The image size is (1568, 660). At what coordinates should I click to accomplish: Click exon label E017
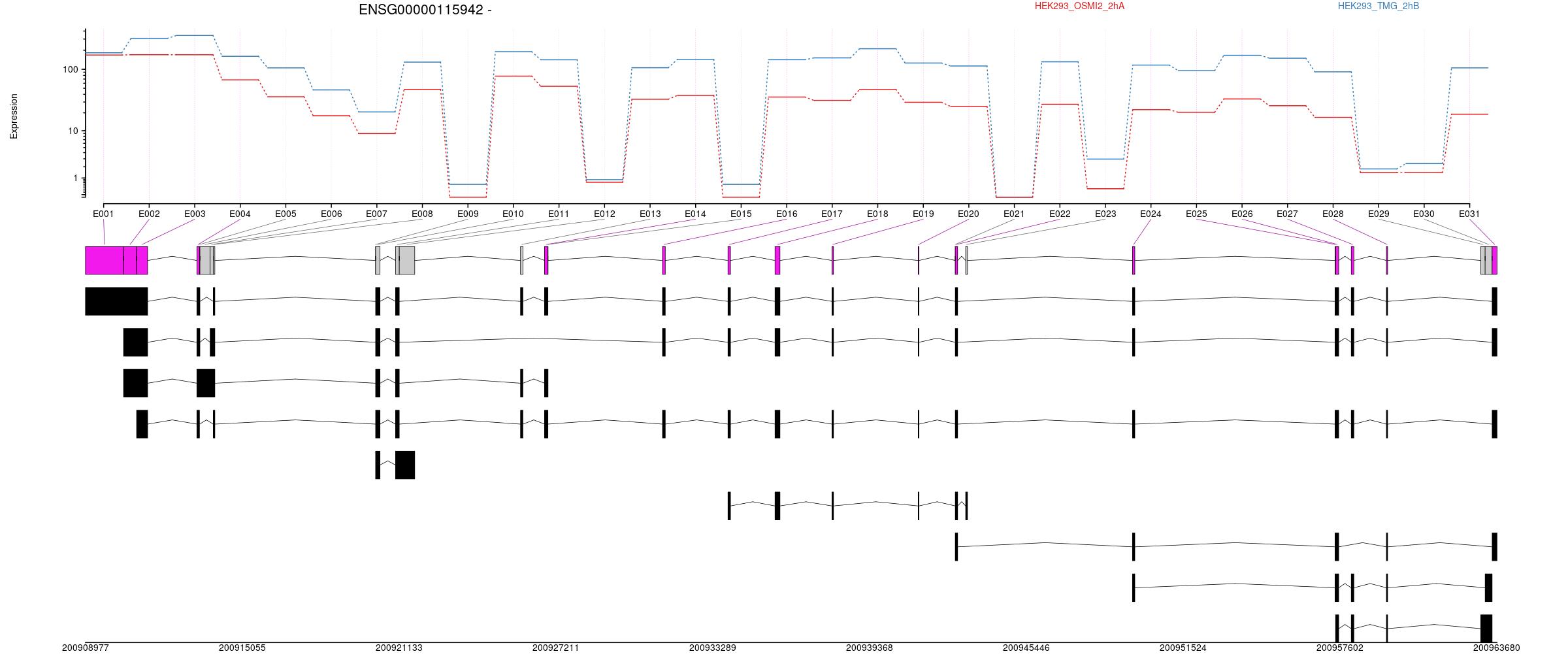[x=832, y=214]
